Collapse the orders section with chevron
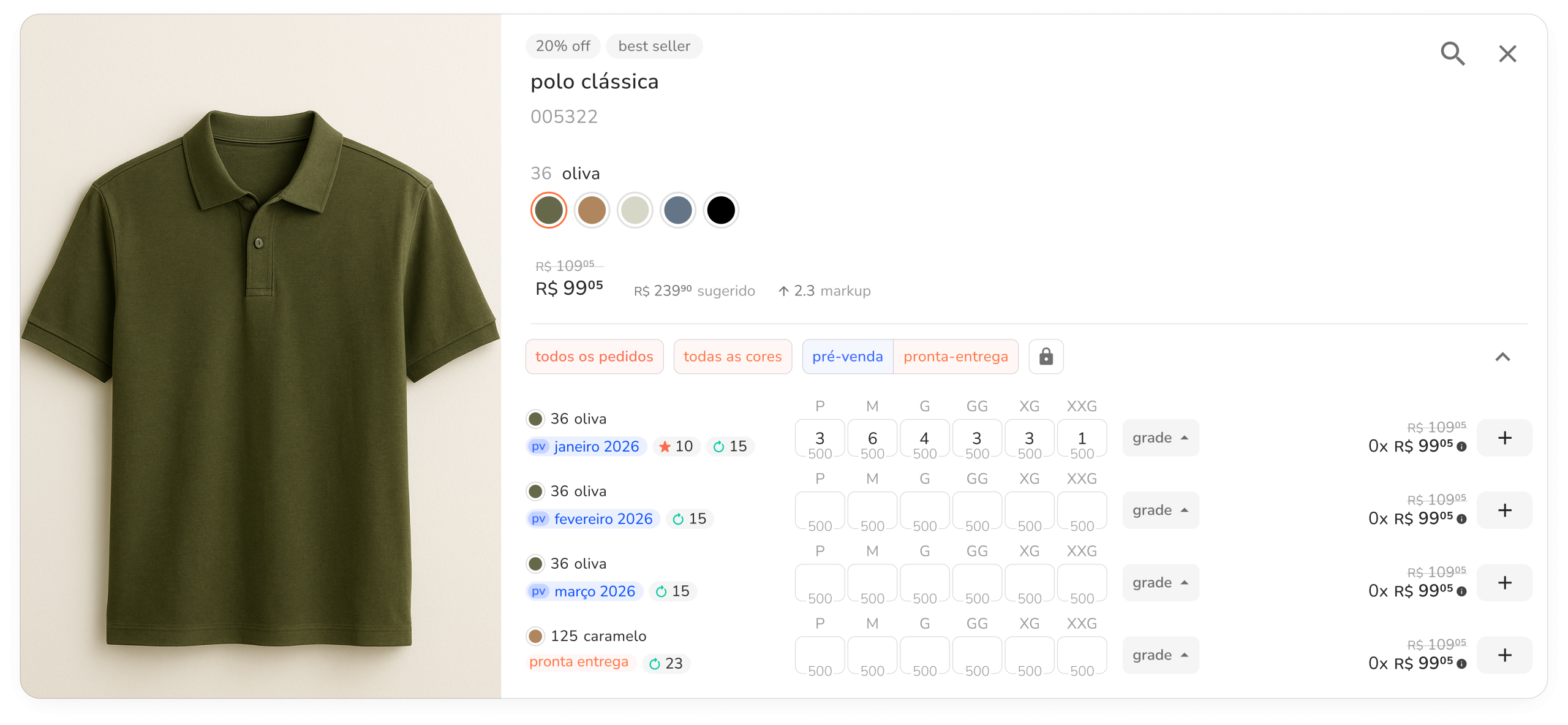 click(1502, 357)
